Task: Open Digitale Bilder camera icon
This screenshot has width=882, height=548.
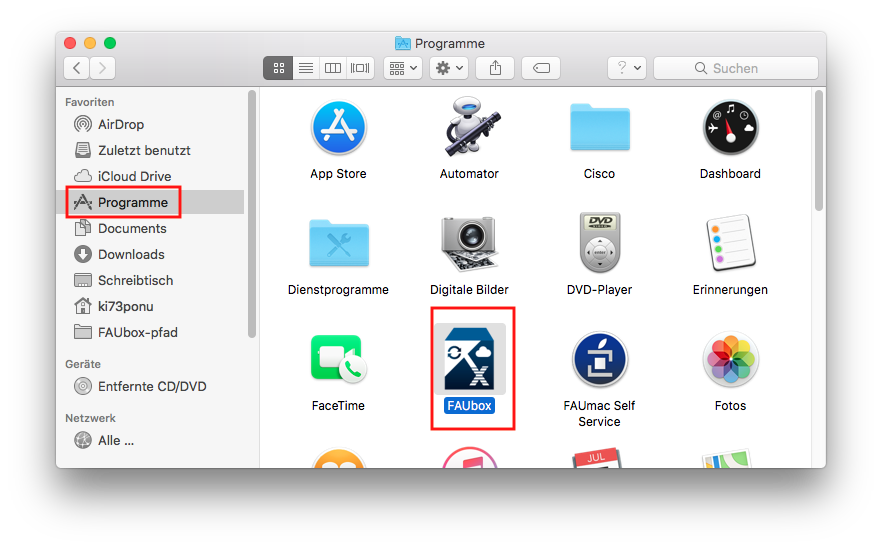Action: 470,243
